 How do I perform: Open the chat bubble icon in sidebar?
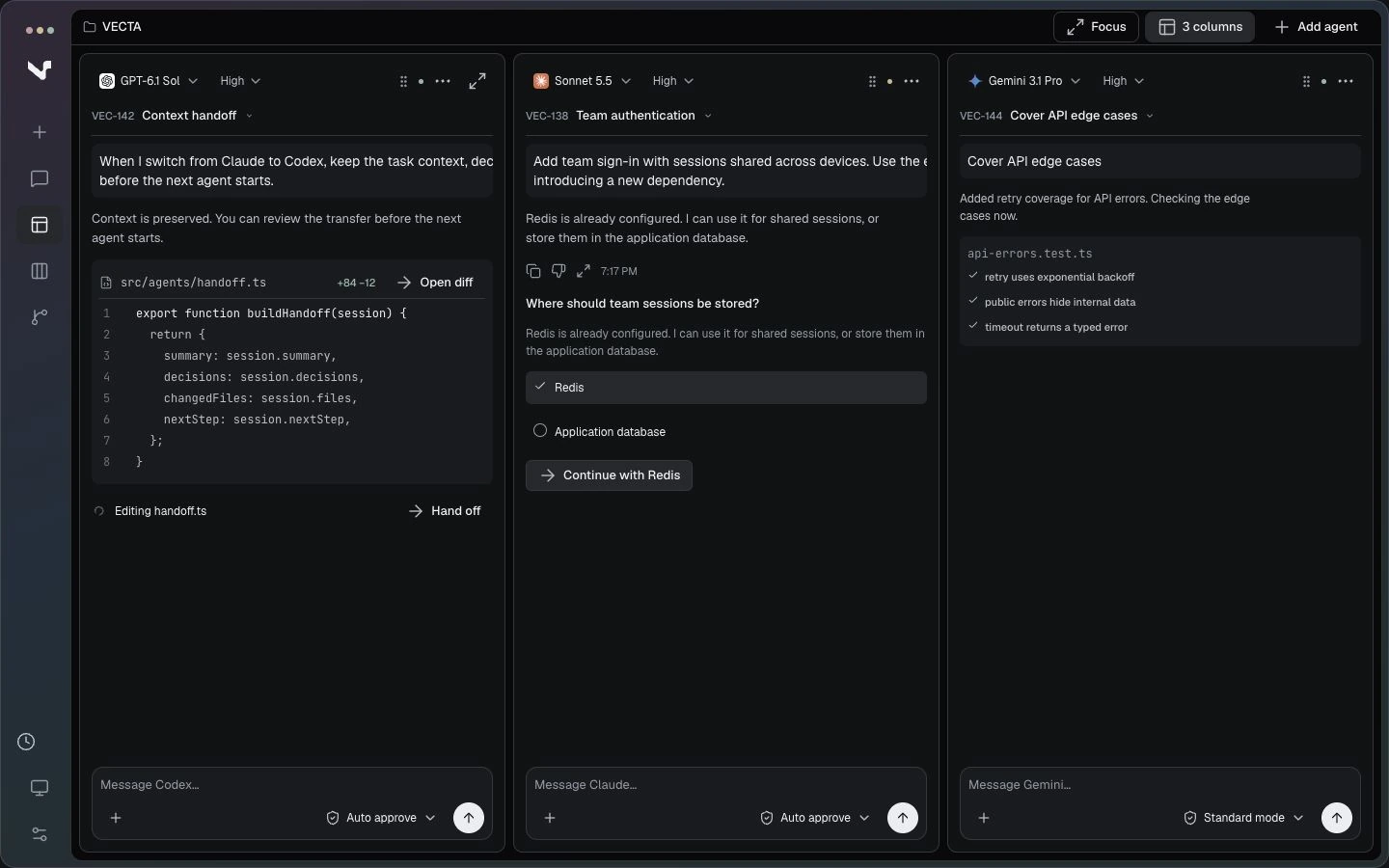pyautogui.click(x=40, y=178)
